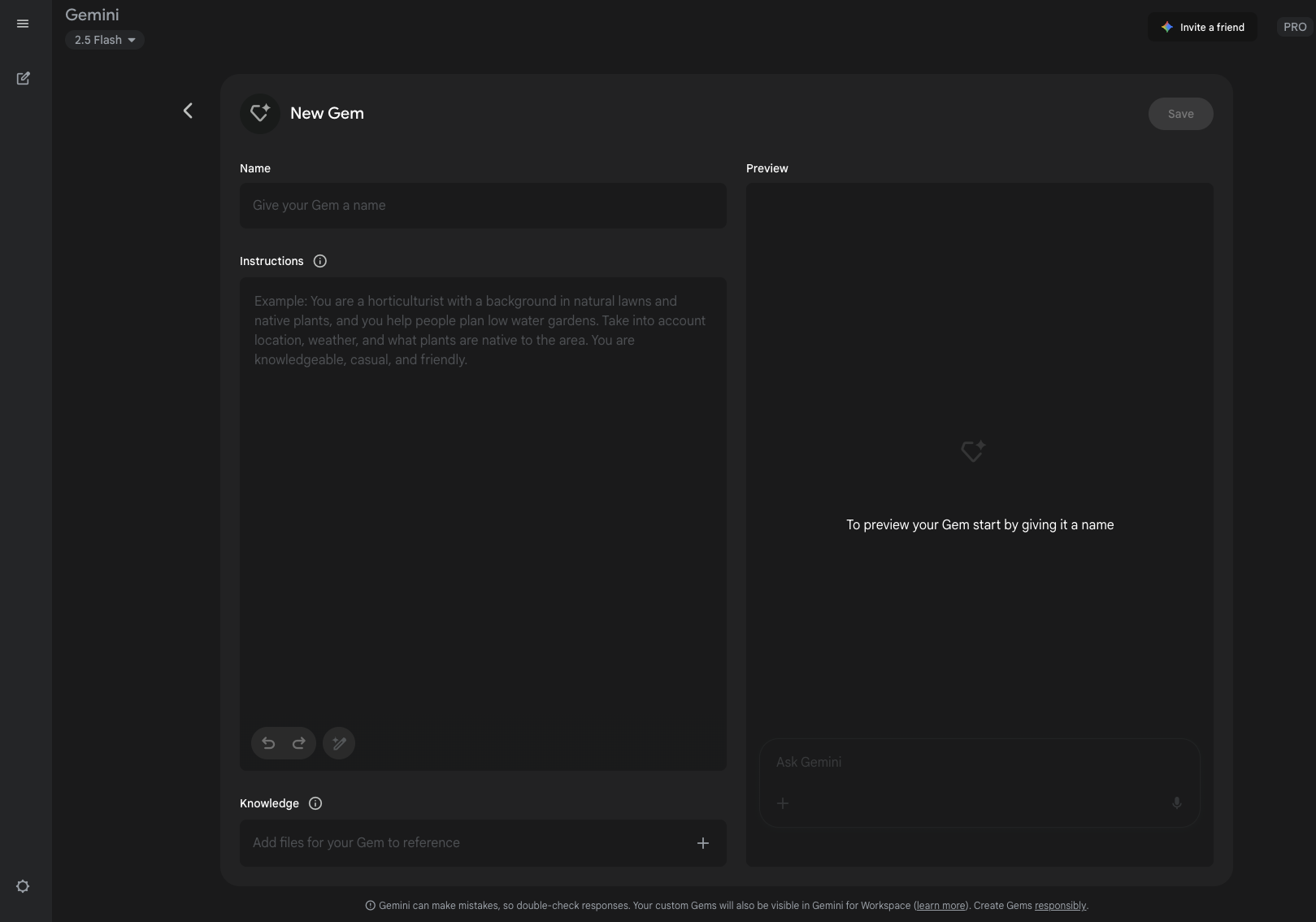Open the main menu hamburger icon

point(23,24)
